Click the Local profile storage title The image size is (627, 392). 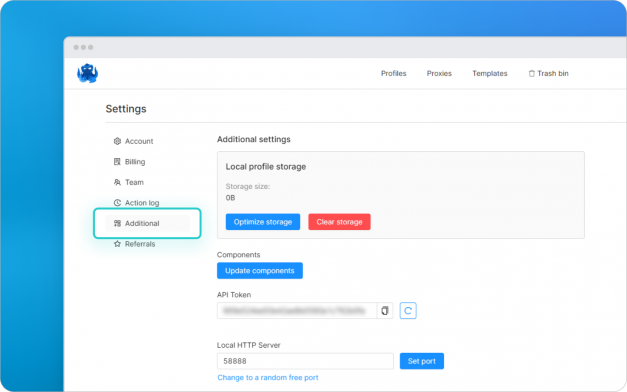point(266,167)
